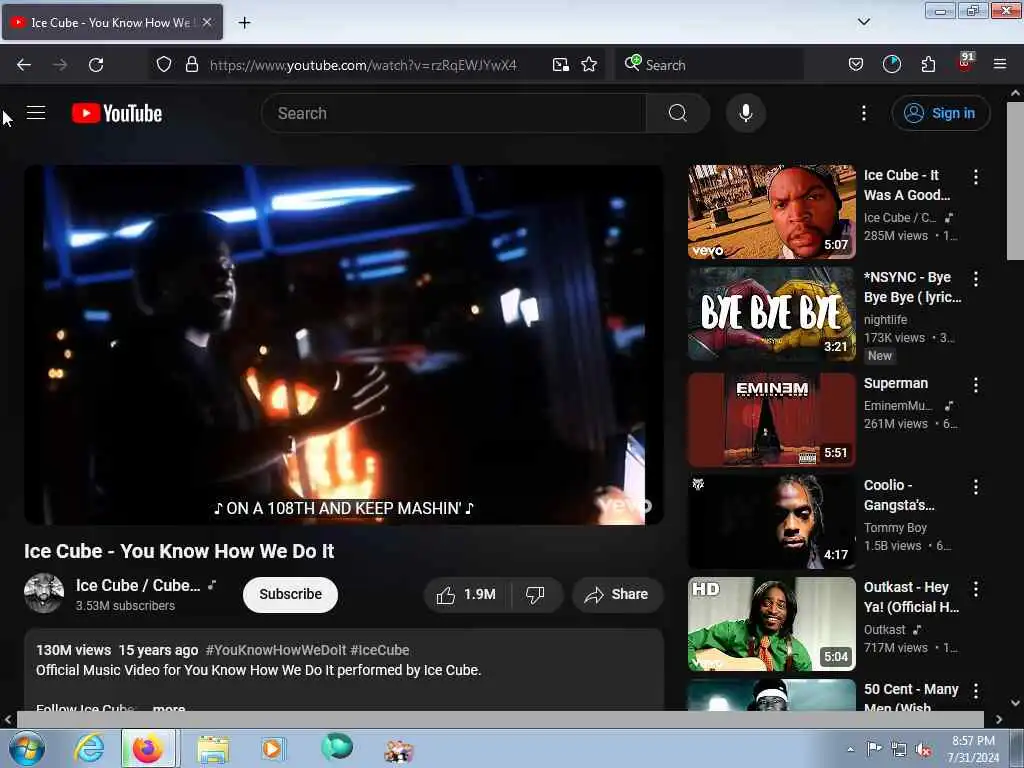Show hidden tray icons arrow
Viewport: 1024px width, 768px height.
coord(850,749)
